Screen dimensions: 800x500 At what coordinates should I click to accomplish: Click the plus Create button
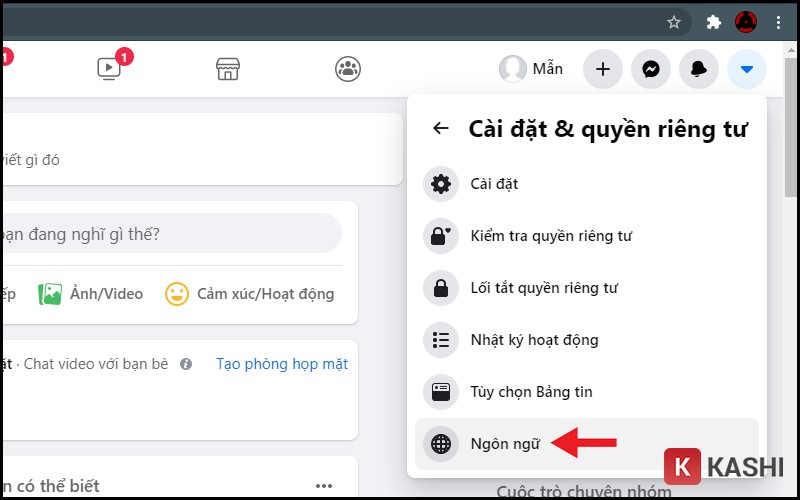(x=603, y=69)
